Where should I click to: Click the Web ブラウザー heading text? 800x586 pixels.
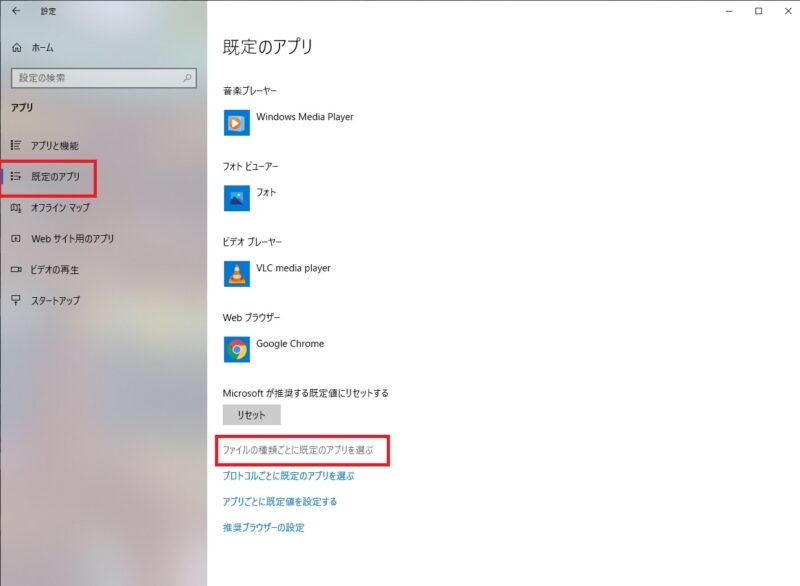251,317
